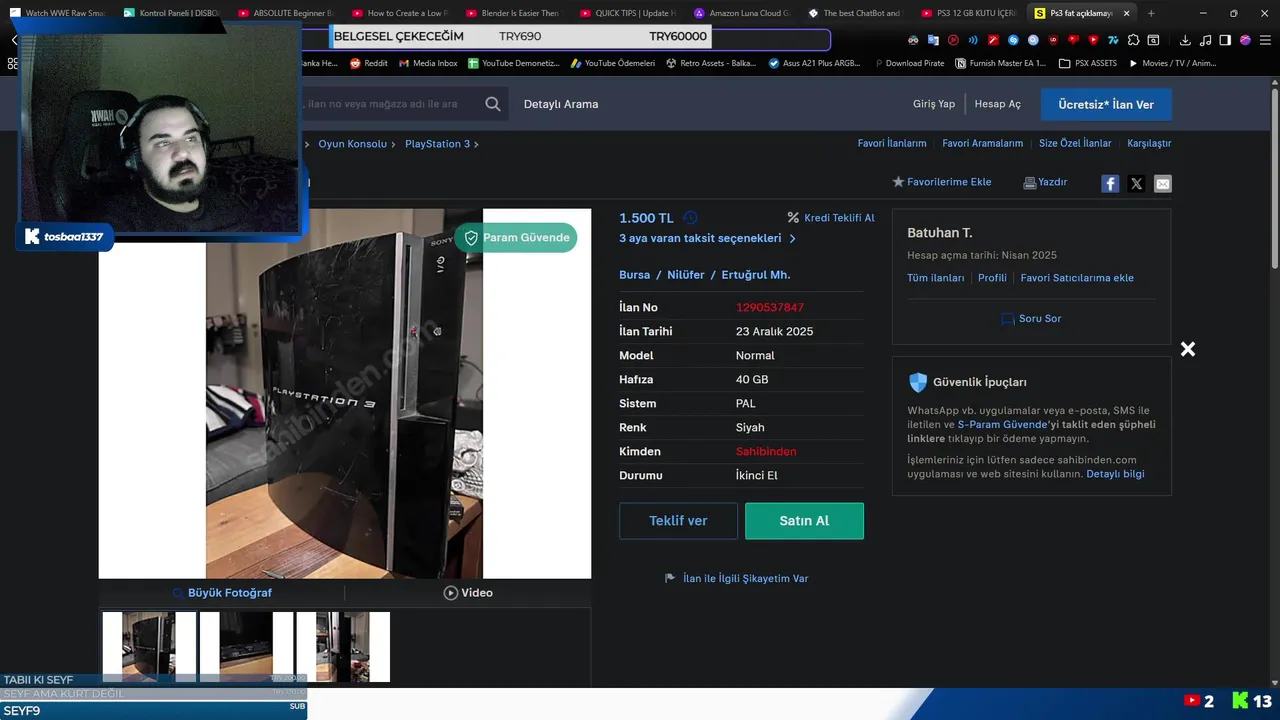Click the Shazam extension icon
Screen dimensions: 1280x720
coord(1013,40)
